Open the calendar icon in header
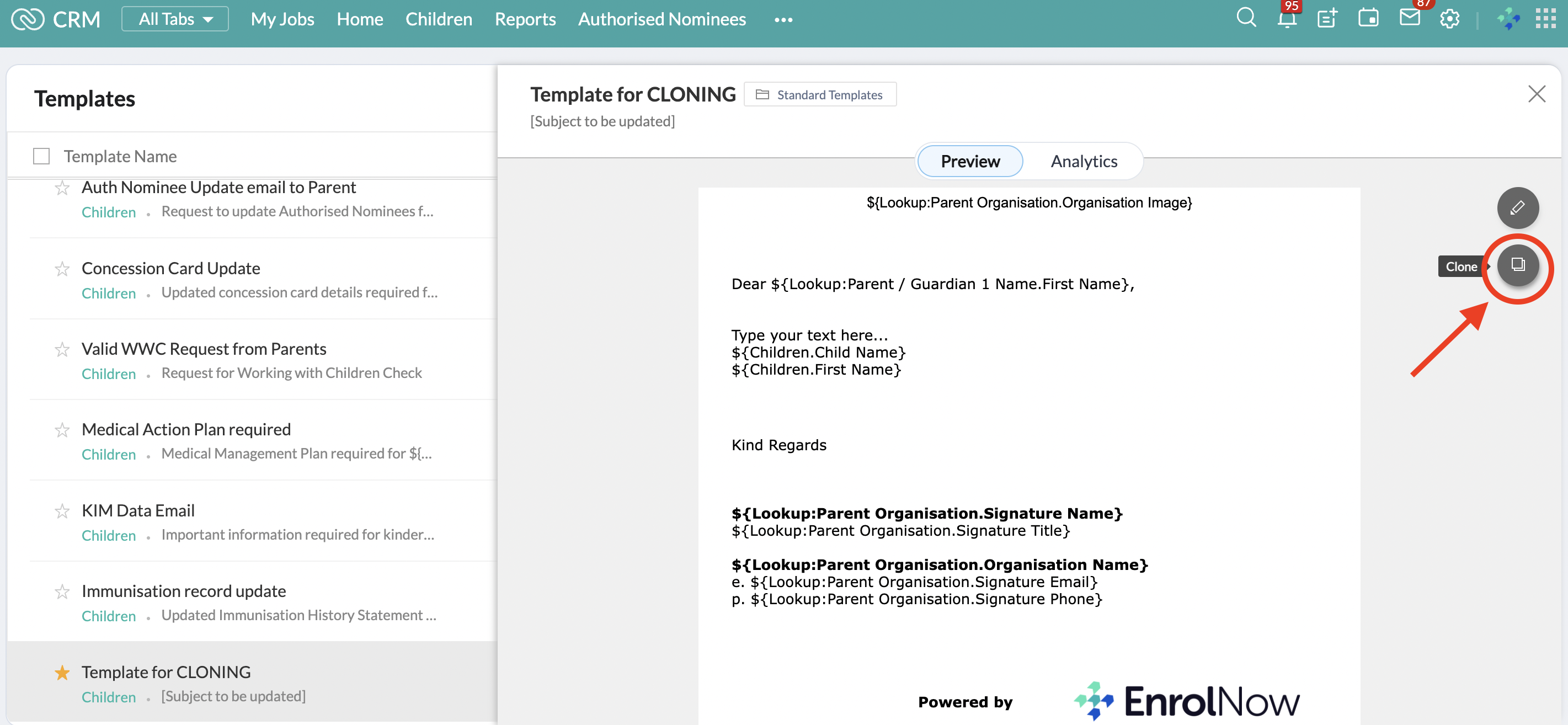Screen dimensions: 1568x725 (1368, 18)
